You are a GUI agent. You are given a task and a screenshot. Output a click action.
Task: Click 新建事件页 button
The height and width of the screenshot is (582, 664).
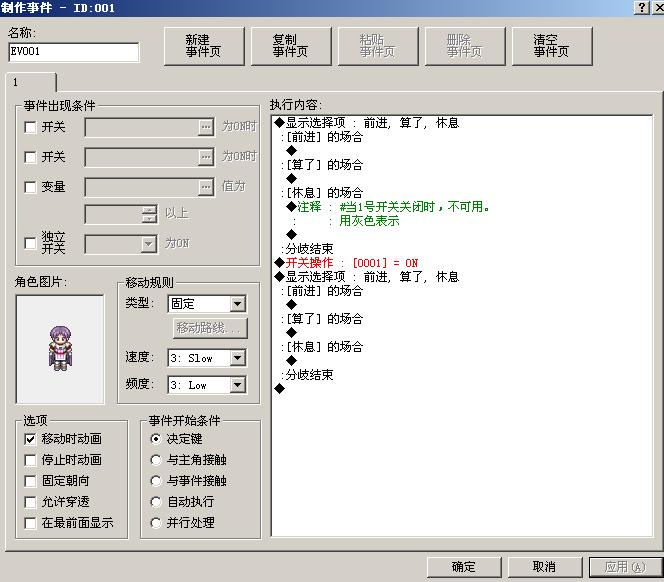click(204, 46)
